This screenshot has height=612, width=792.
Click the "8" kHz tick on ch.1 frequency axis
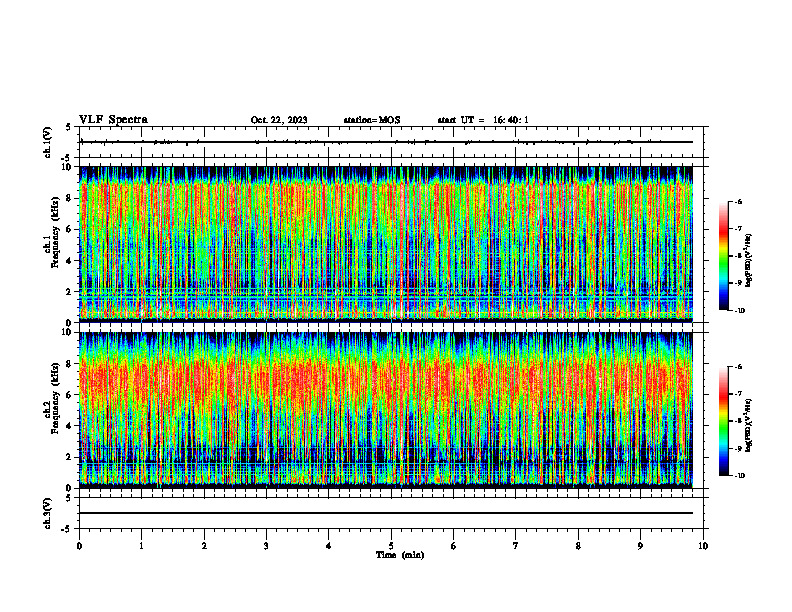tap(70, 198)
